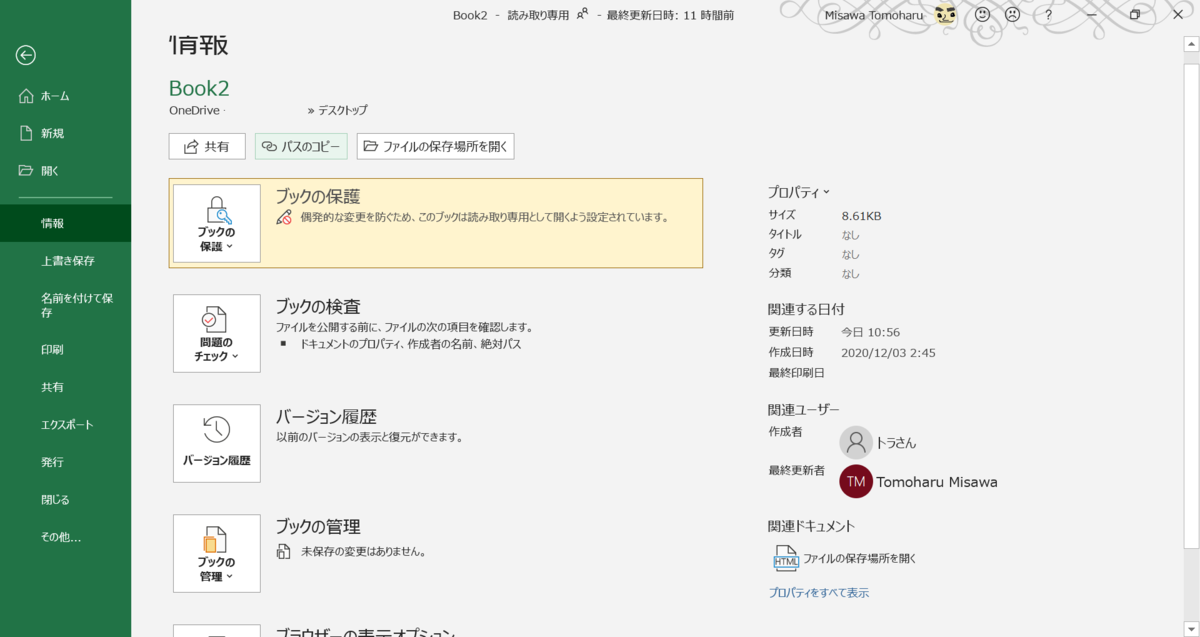Open the エクスポート section
Image resolution: width=1200 pixels, height=637 pixels.
64,424
